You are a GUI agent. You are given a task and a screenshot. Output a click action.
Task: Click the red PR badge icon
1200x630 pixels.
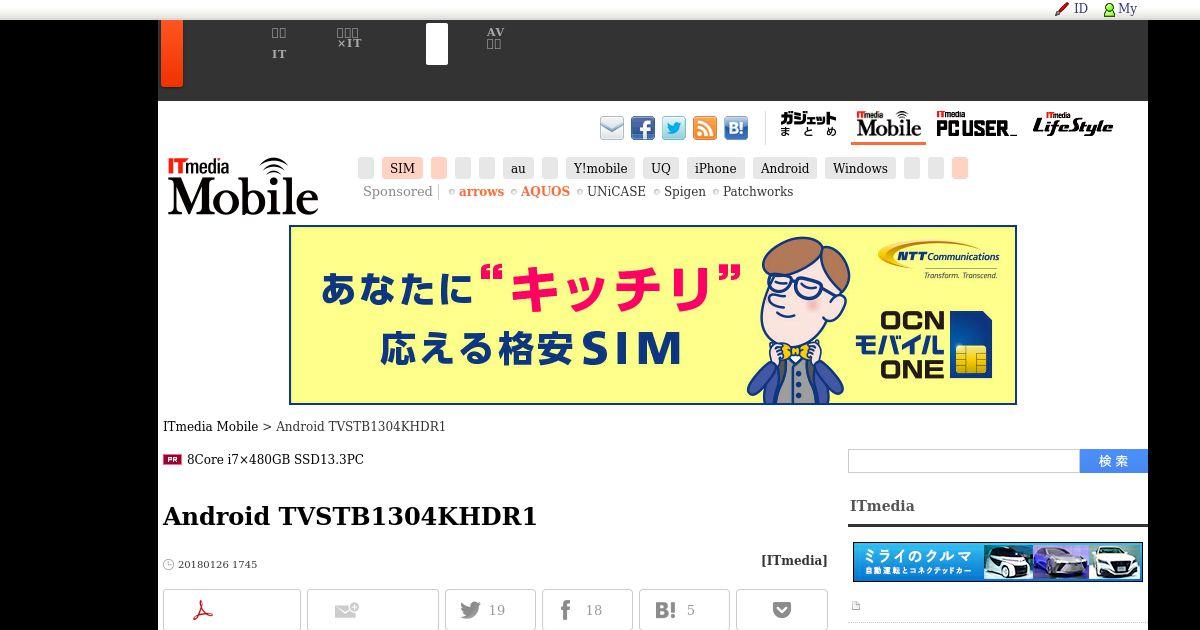pos(172,460)
